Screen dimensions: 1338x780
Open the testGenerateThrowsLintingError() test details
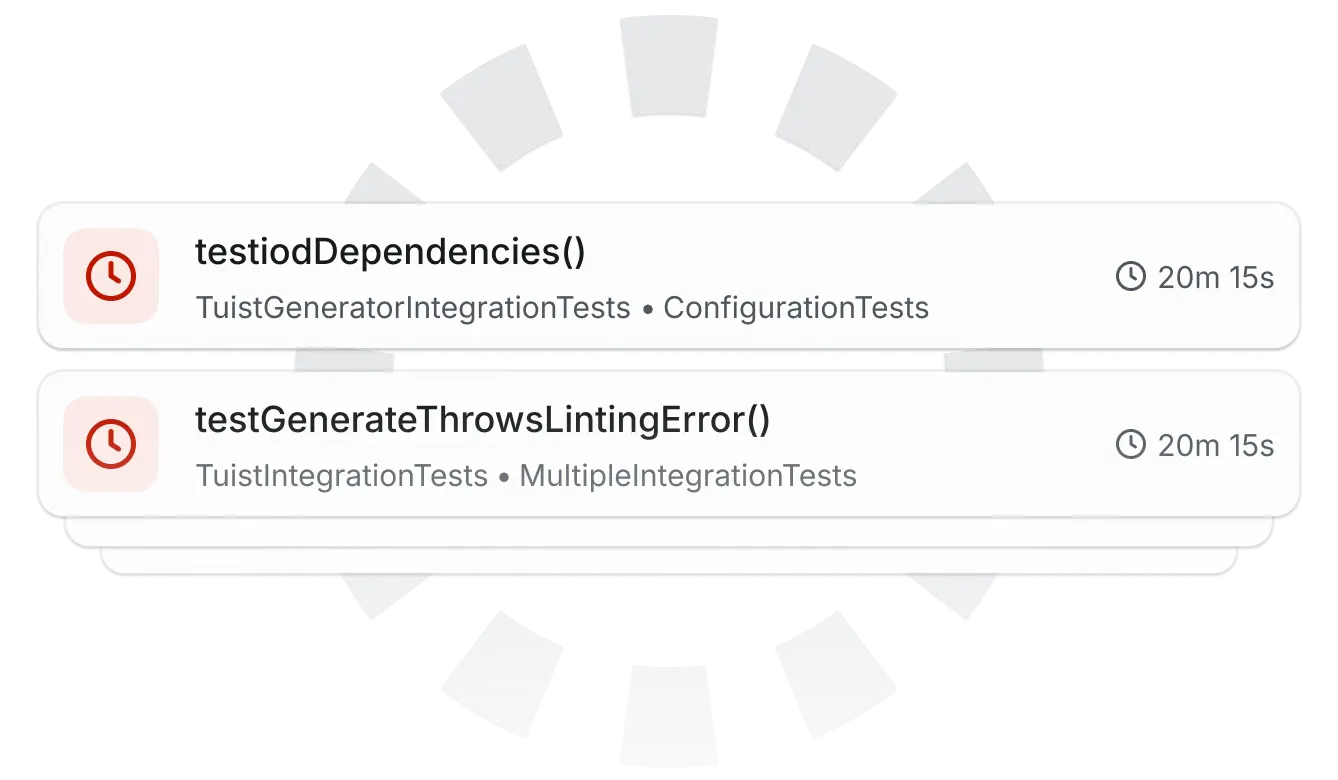point(483,420)
